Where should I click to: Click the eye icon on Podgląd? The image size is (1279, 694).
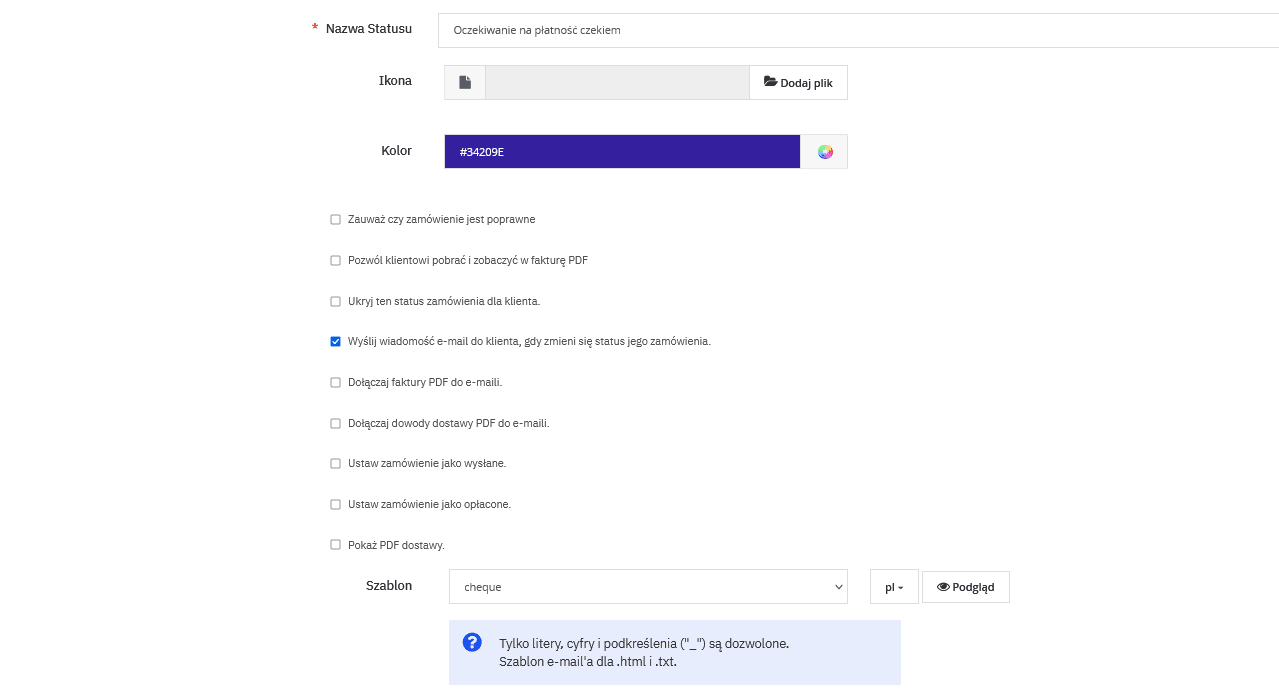pos(943,587)
